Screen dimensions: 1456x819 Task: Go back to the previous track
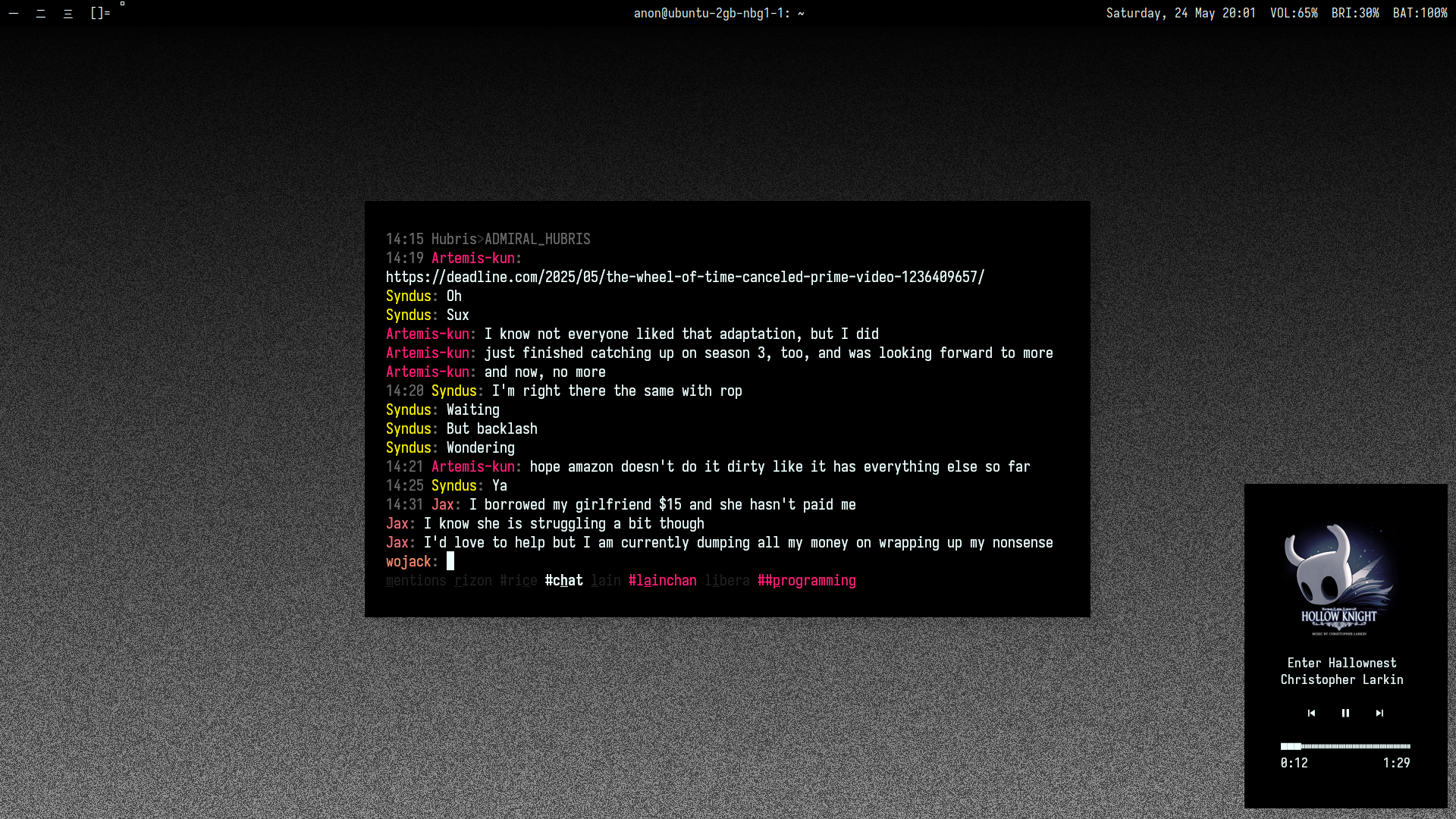pyautogui.click(x=1311, y=713)
